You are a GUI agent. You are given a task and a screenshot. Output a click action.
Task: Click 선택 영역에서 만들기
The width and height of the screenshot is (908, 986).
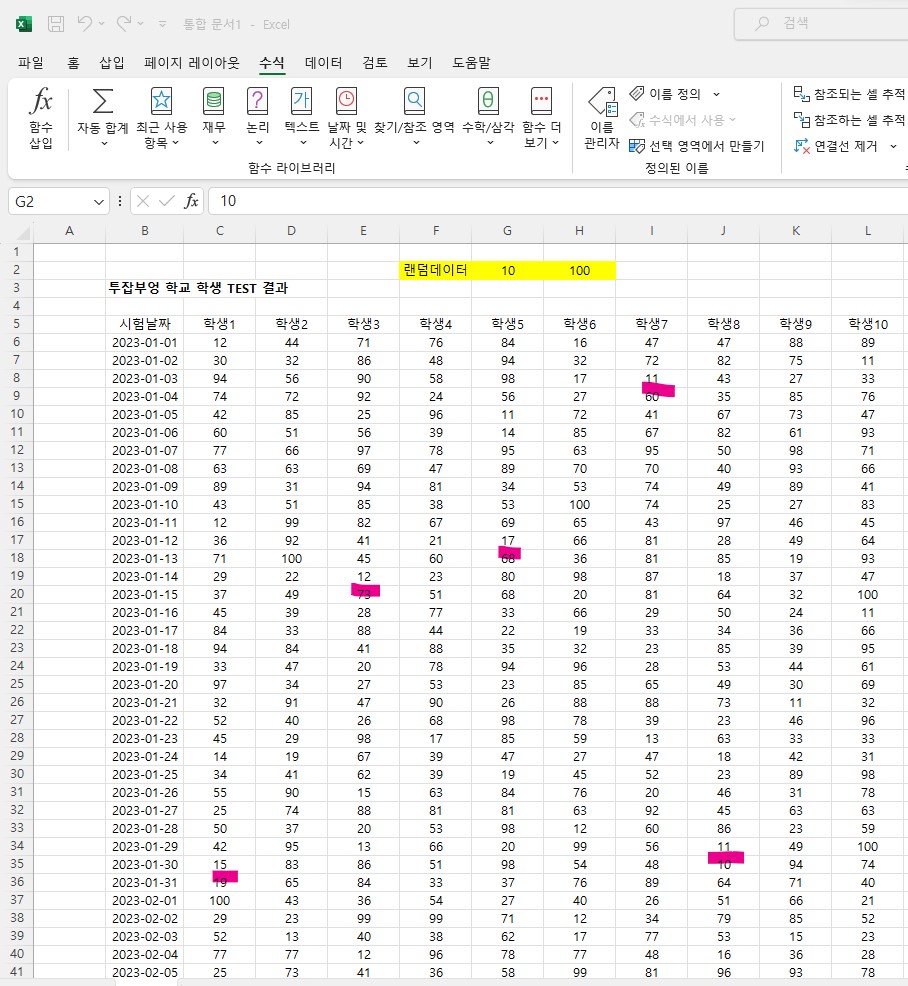(x=697, y=146)
